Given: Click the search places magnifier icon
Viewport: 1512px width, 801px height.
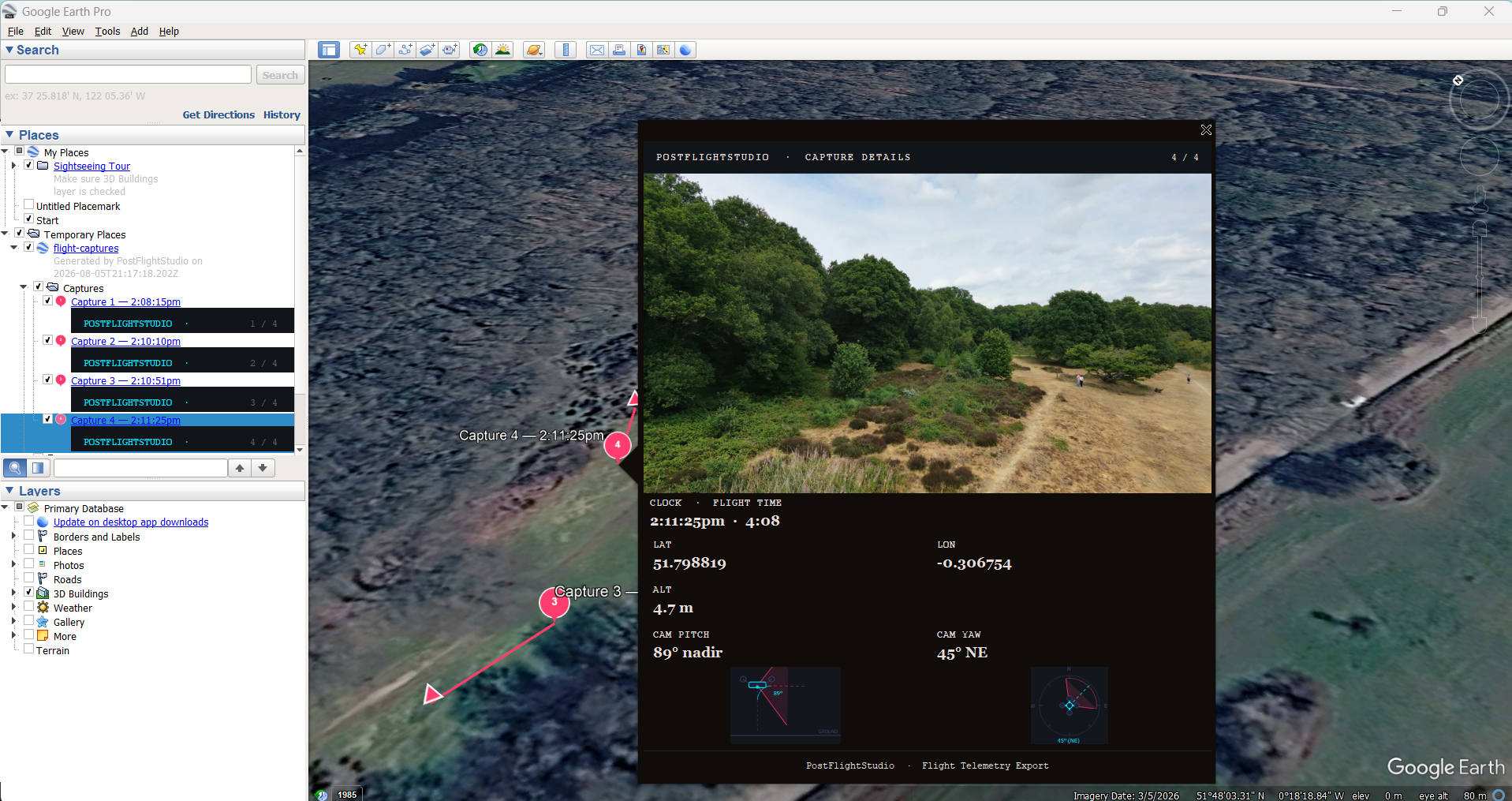Looking at the screenshot, I should point(15,468).
